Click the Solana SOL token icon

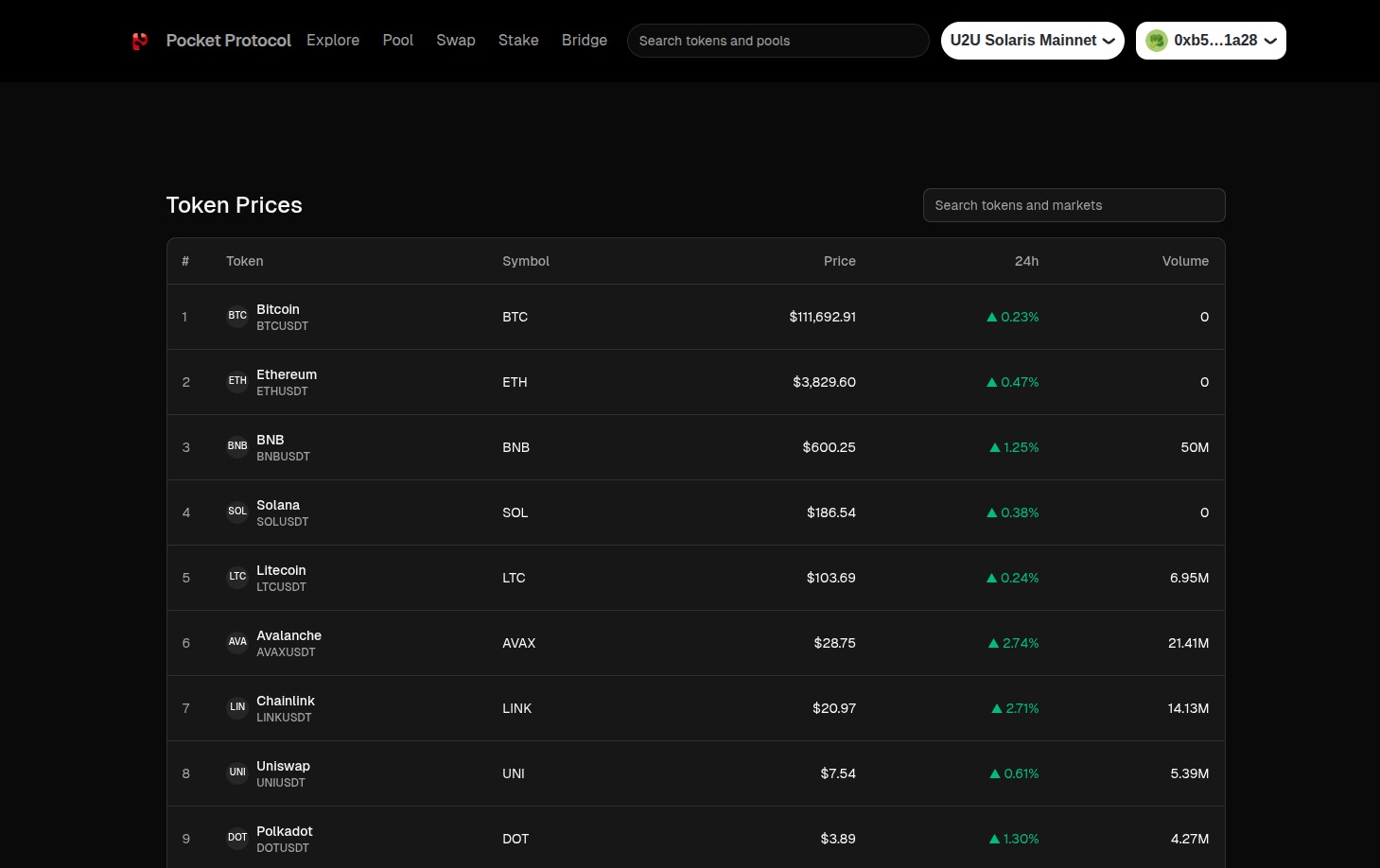coord(237,512)
